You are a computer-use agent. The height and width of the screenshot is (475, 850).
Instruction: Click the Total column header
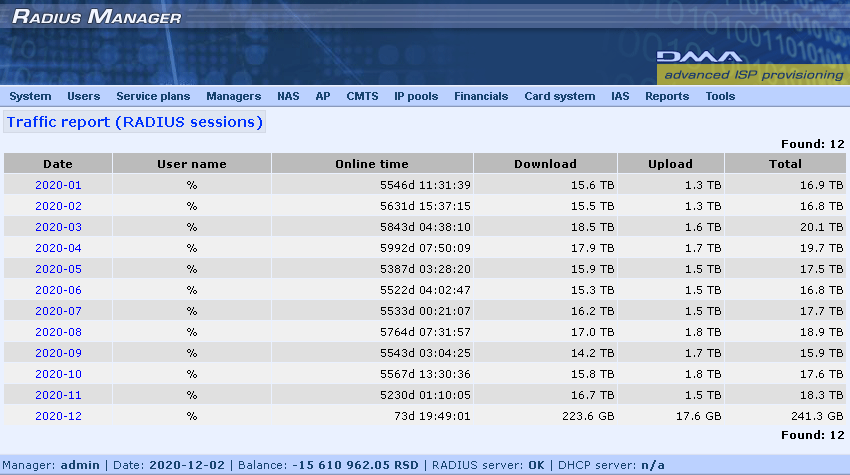point(785,164)
